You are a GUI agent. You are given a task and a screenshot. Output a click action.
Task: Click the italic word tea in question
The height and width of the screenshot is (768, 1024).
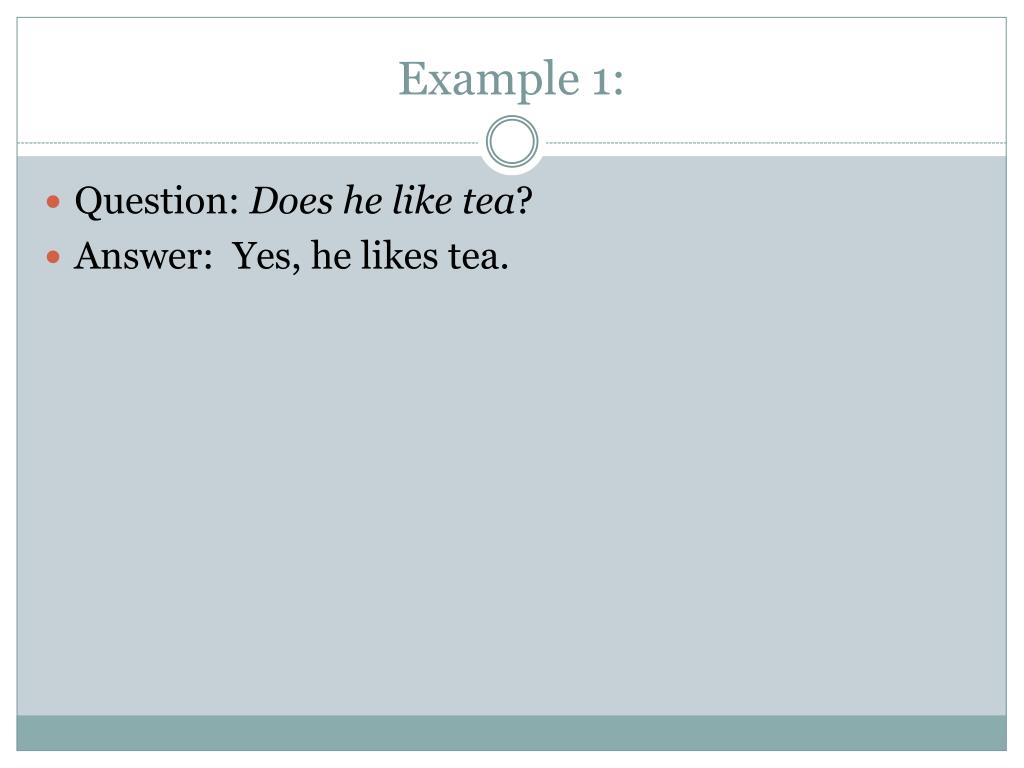[489, 201]
